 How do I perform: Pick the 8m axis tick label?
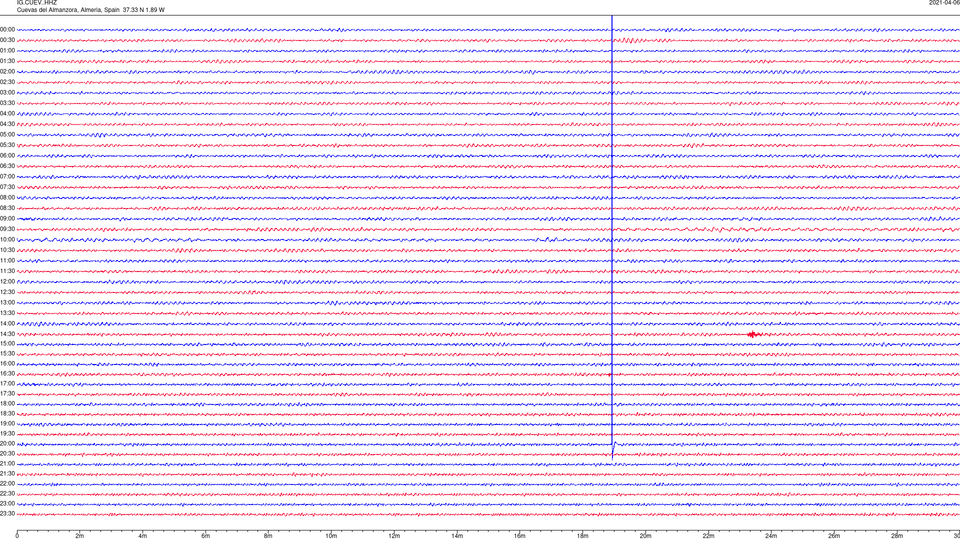coord(268,536)
